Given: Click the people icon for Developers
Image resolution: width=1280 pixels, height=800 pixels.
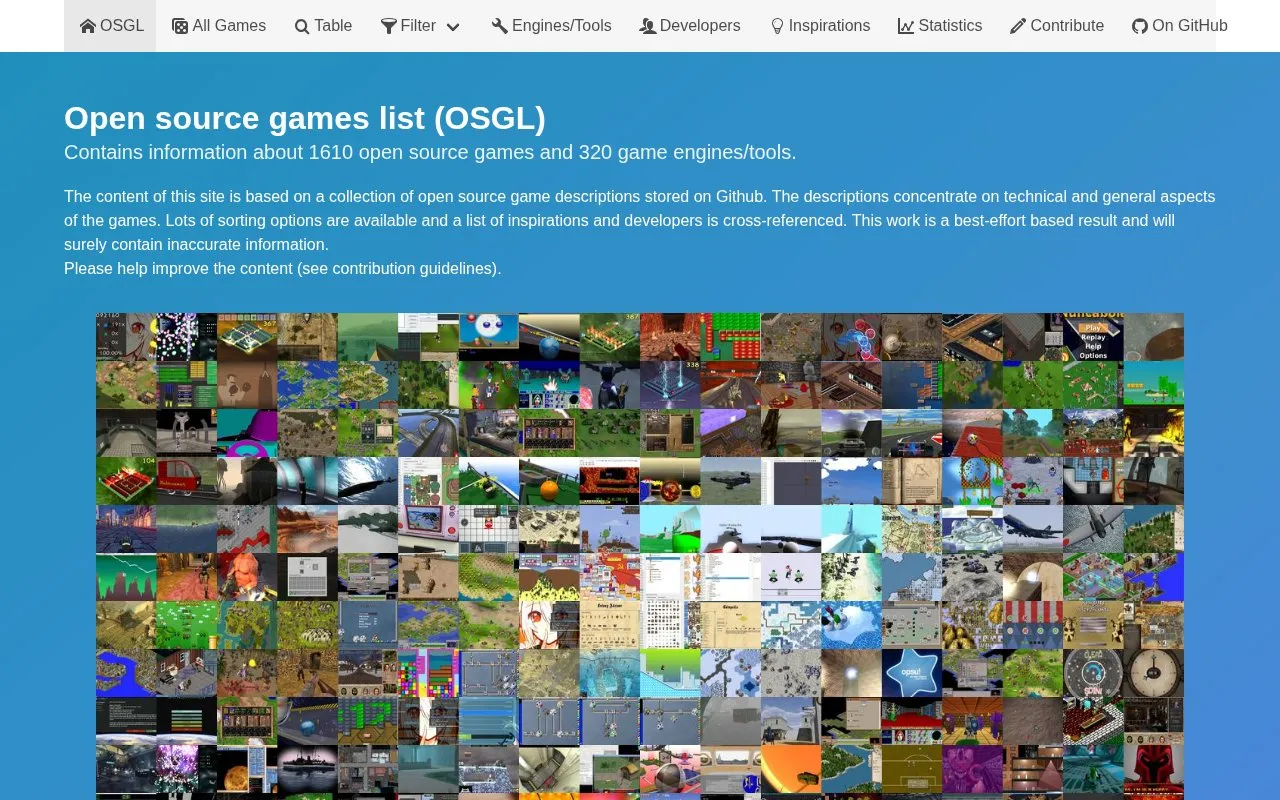Looking at the screenshot, I should [x=648, y=26].
